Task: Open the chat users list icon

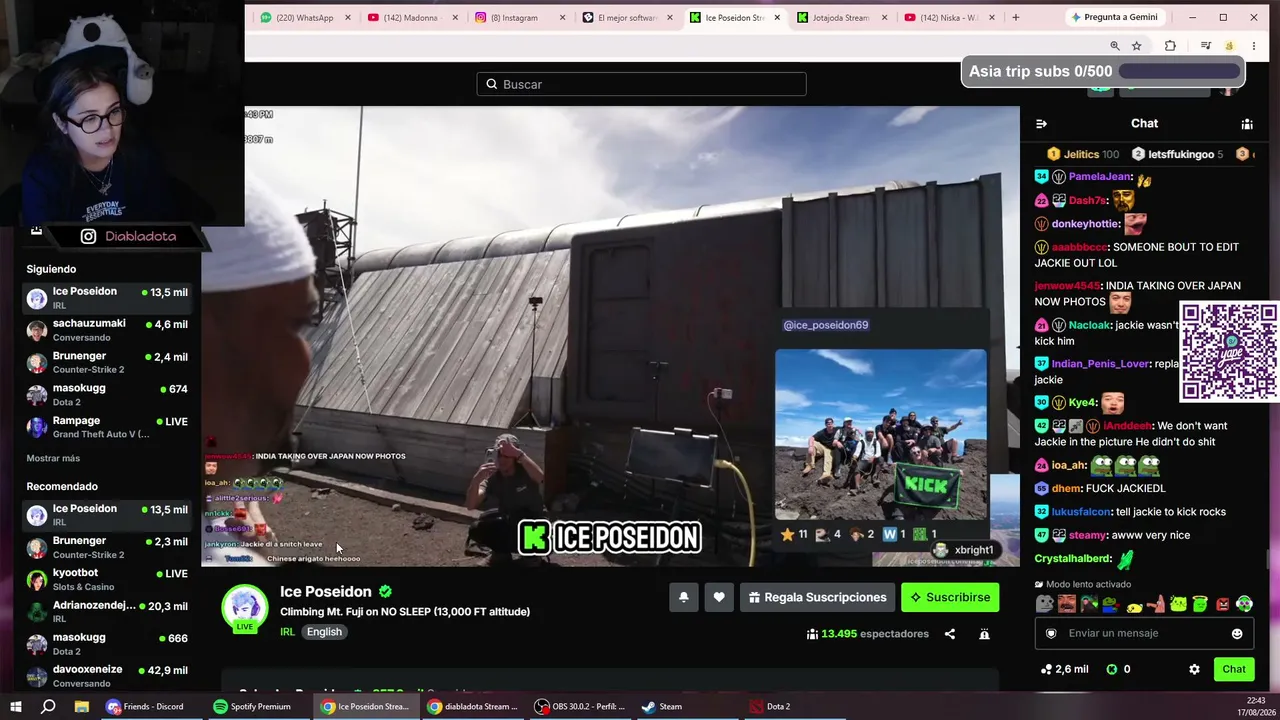Action: coord(1247,124)
